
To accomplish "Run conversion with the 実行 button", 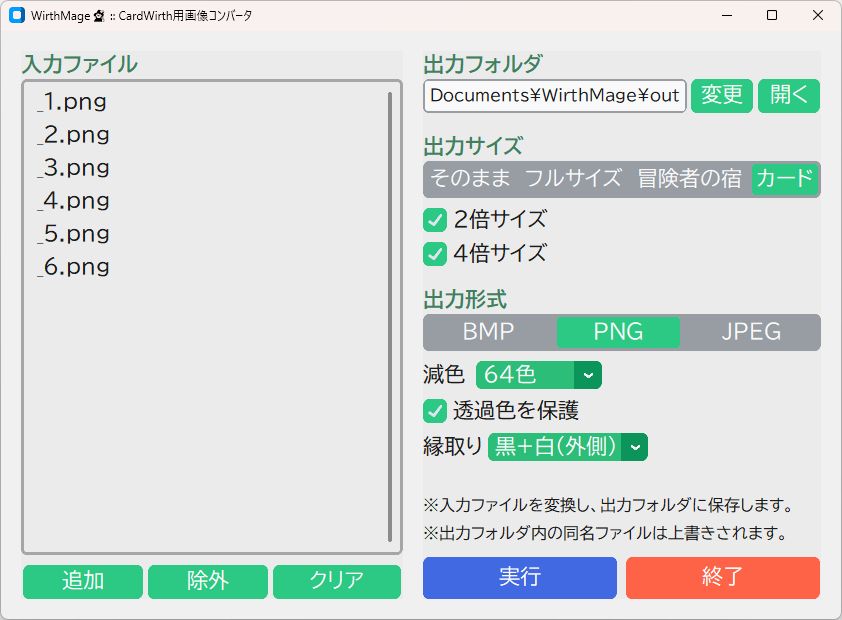I will (519, 578).
